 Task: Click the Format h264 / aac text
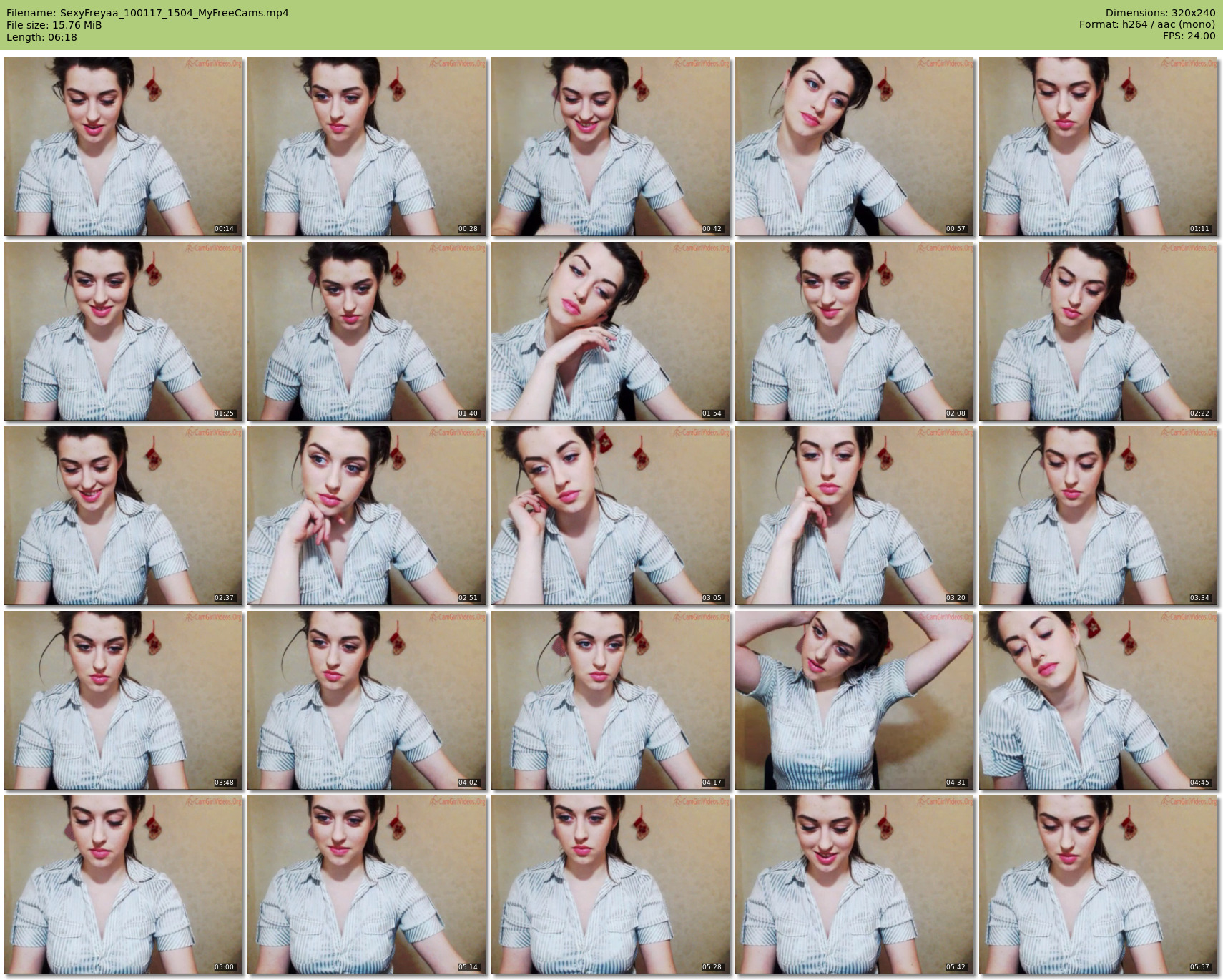coord(1146,24)
